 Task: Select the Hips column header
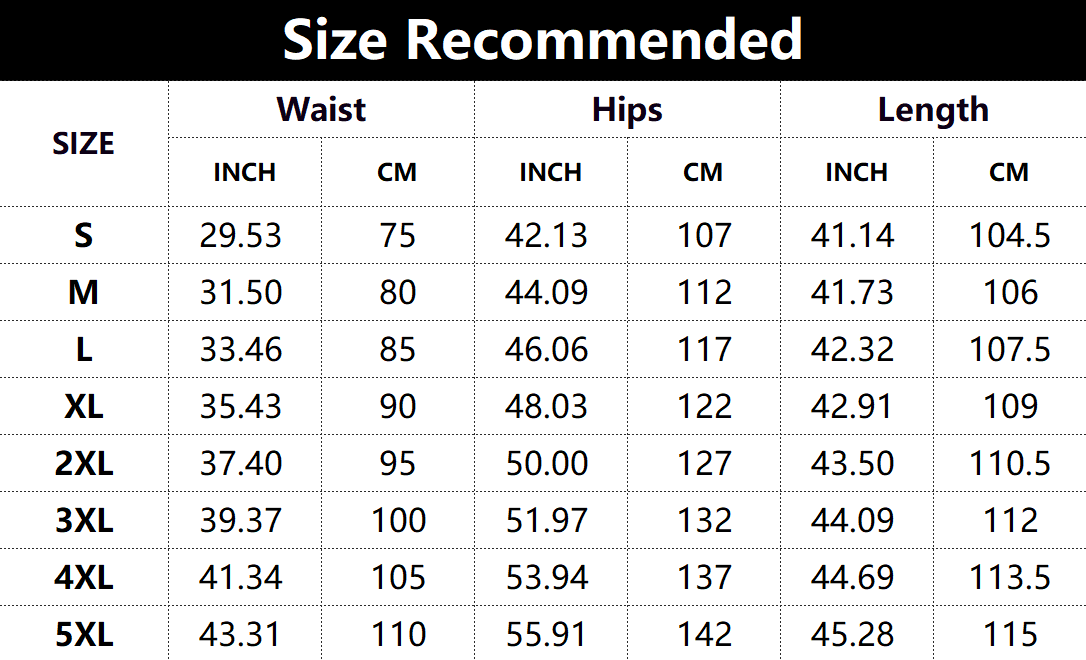point(627,109)
